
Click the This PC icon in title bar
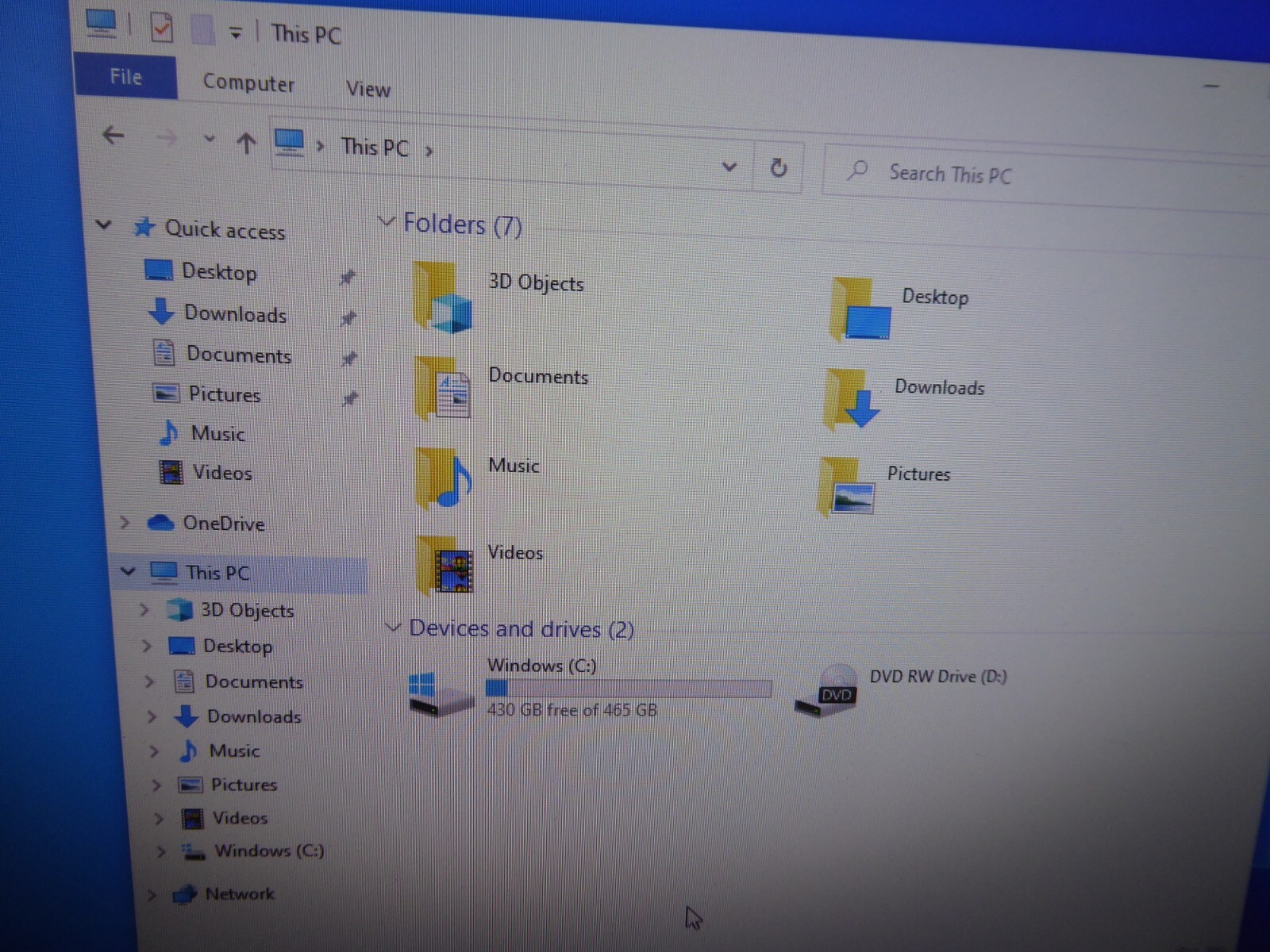tap(101, 23)
